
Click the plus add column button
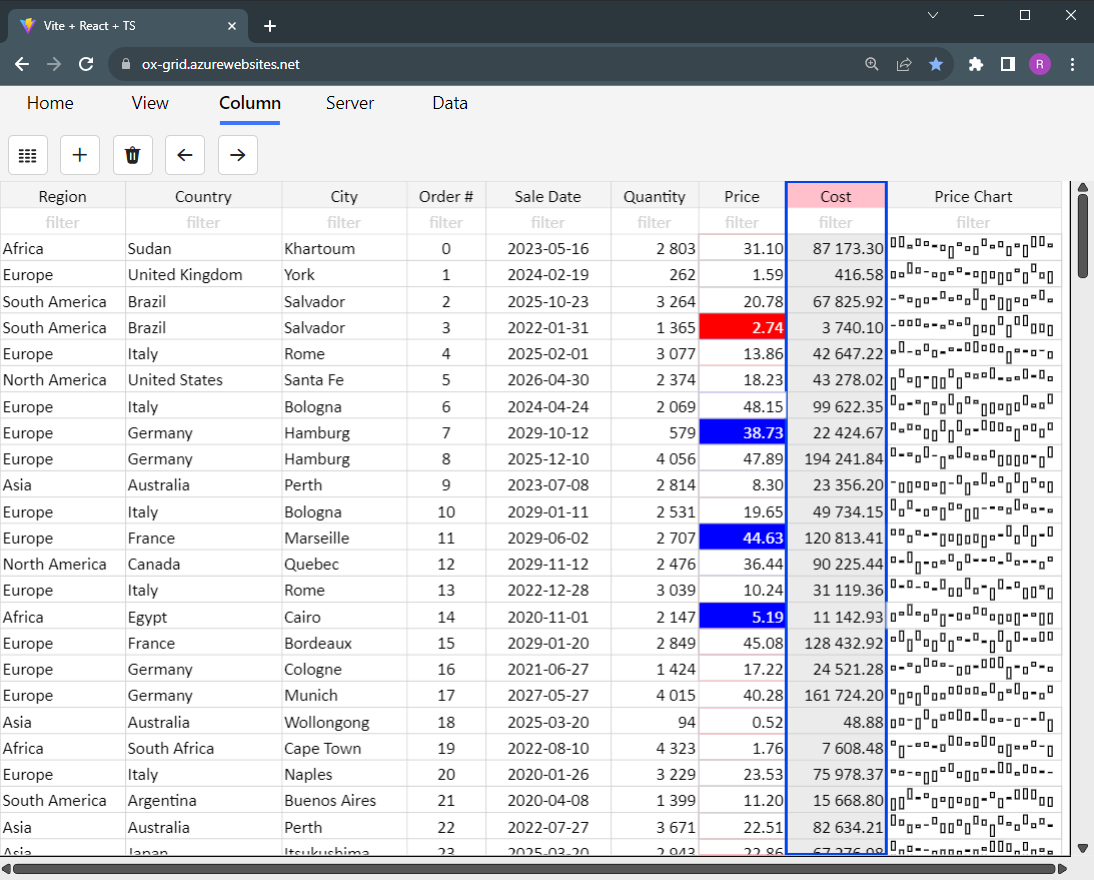coord(80,155)
